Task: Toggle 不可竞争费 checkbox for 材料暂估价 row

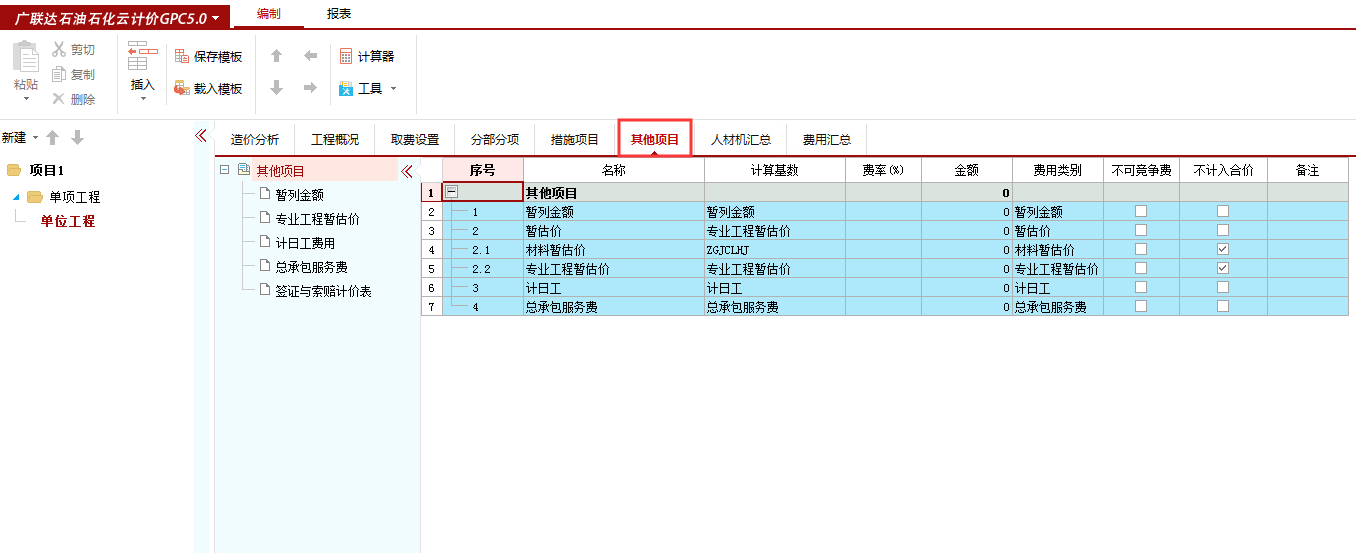Action: pyautogui.click(x=1141, y=249)
